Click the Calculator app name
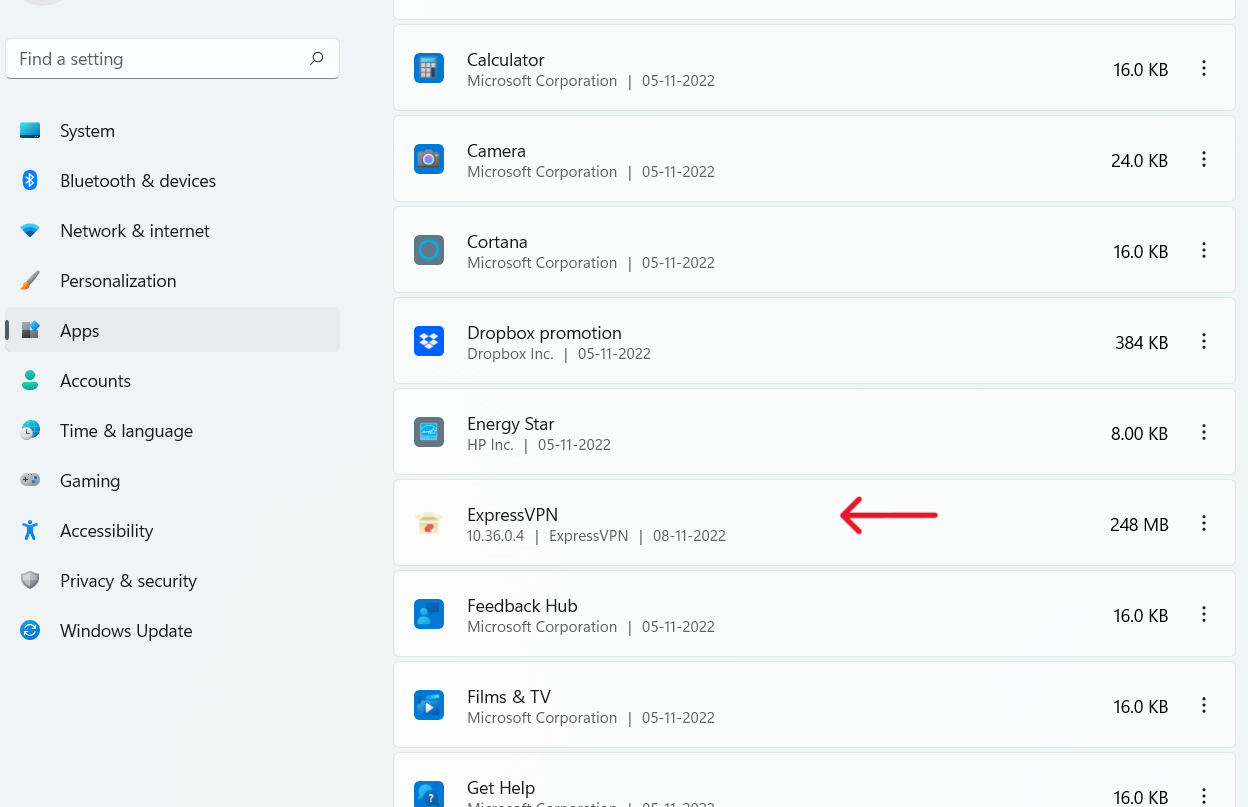Image resolution: width=1248 pixels, height=807 pixels. 505,60
